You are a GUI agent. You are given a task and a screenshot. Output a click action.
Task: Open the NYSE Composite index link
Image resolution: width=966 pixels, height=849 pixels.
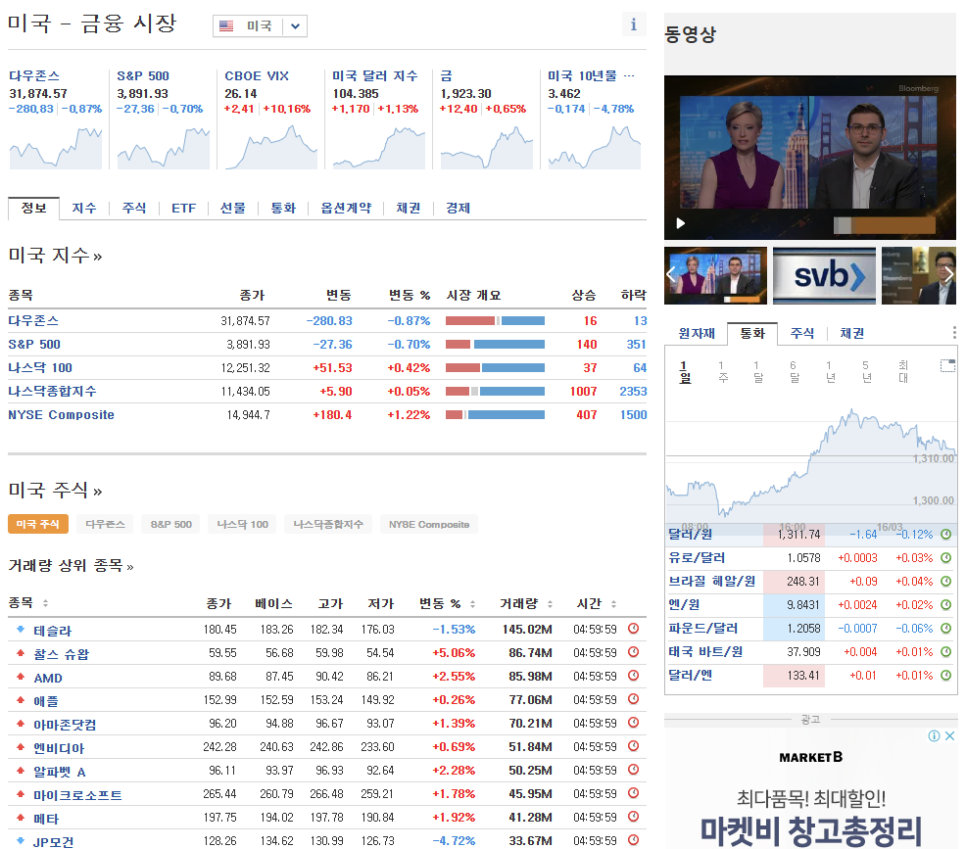(61, 415)
